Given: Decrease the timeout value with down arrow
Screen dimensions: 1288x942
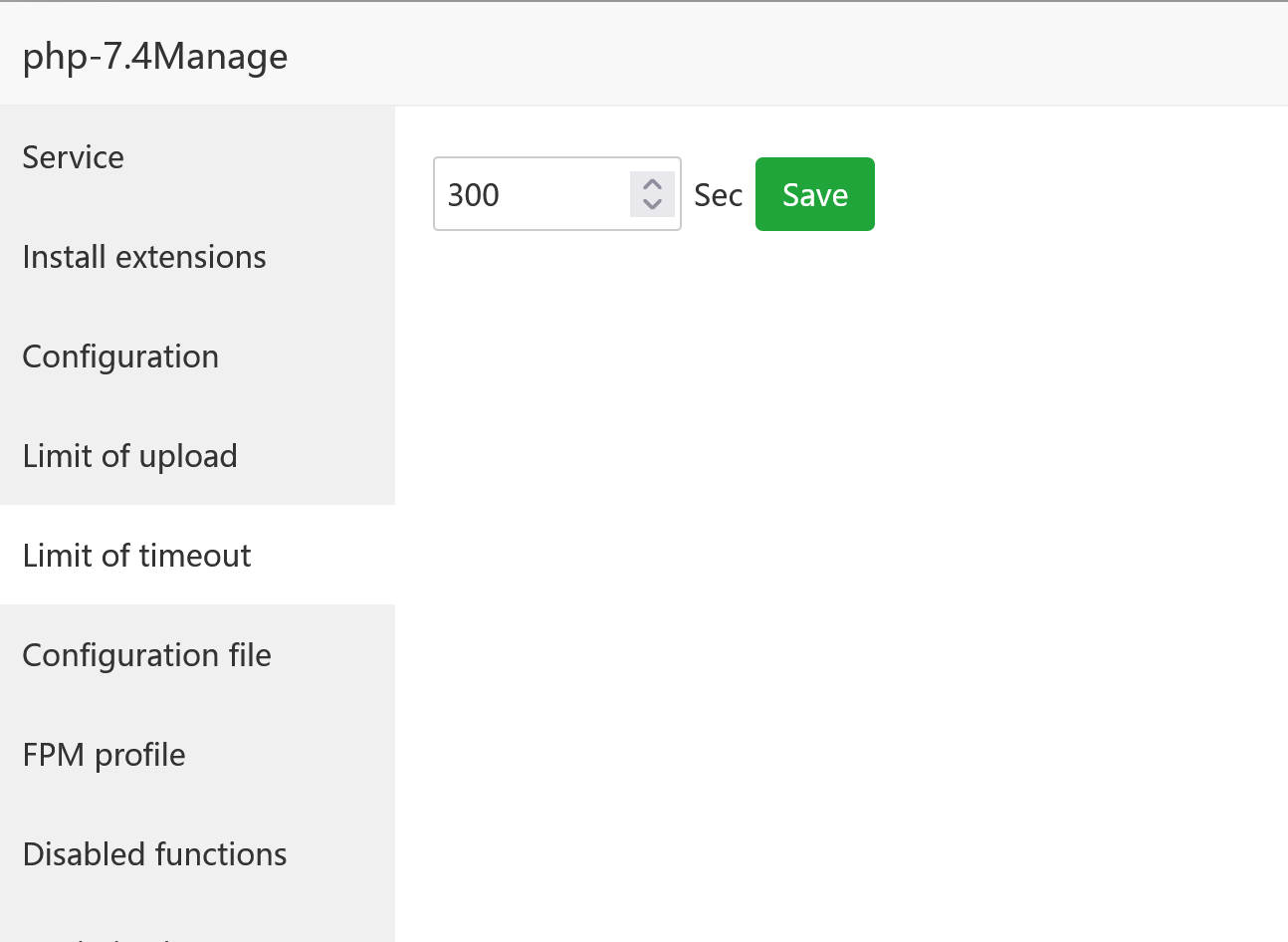Looking at the screenshot, I should [652, 204].
